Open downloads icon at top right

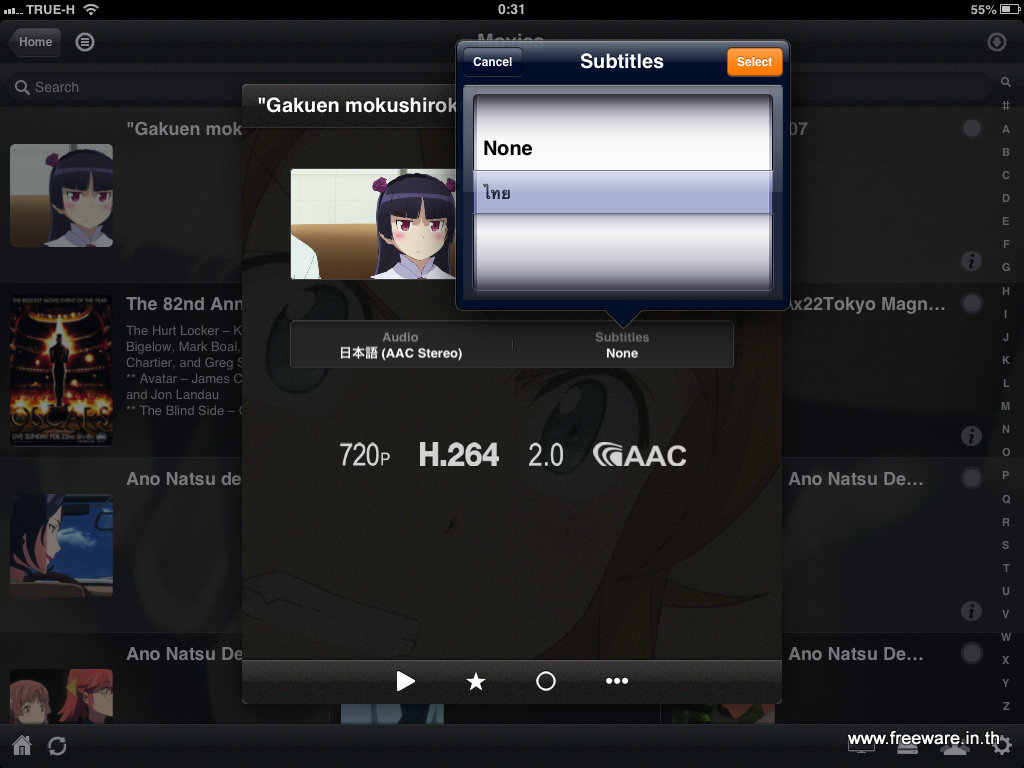click(997, 42)
